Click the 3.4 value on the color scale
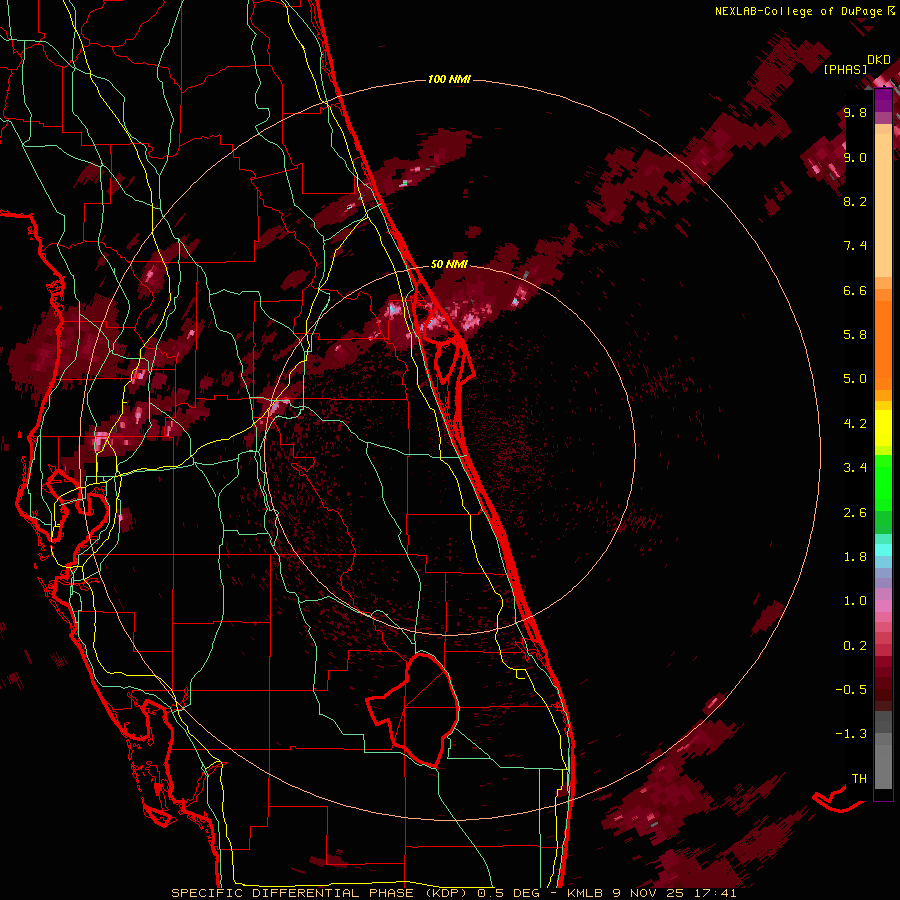The width and height of the screenshot is (900, 900). tap(855, 468)
